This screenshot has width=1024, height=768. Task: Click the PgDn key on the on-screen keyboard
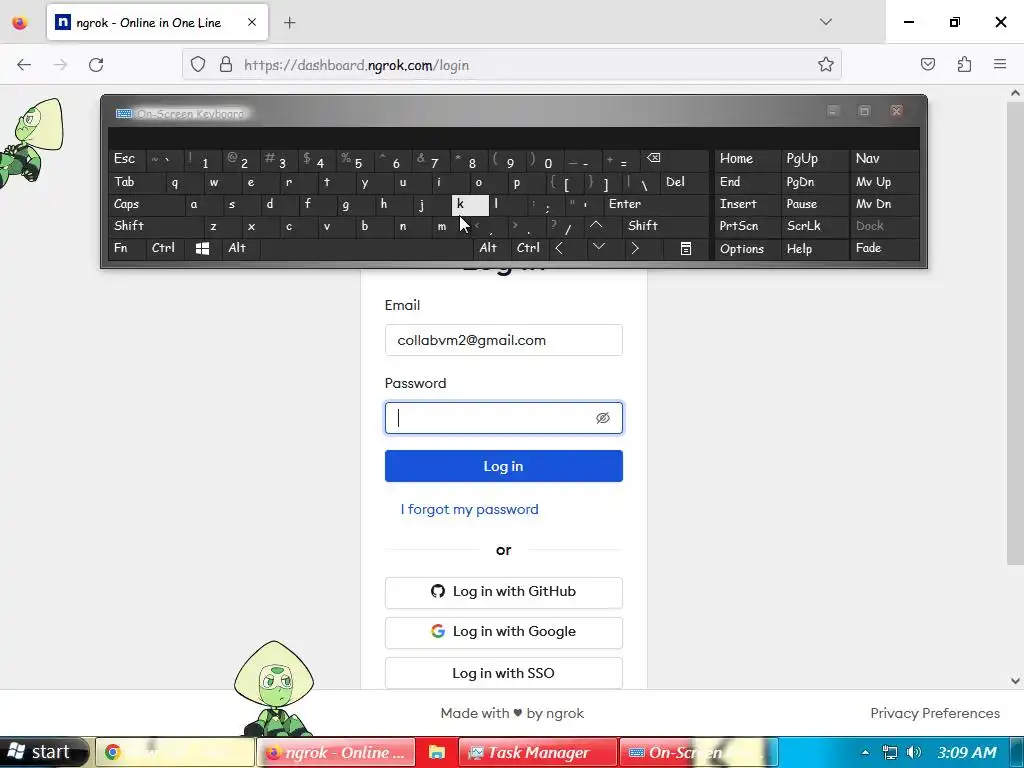pos(814,182)
